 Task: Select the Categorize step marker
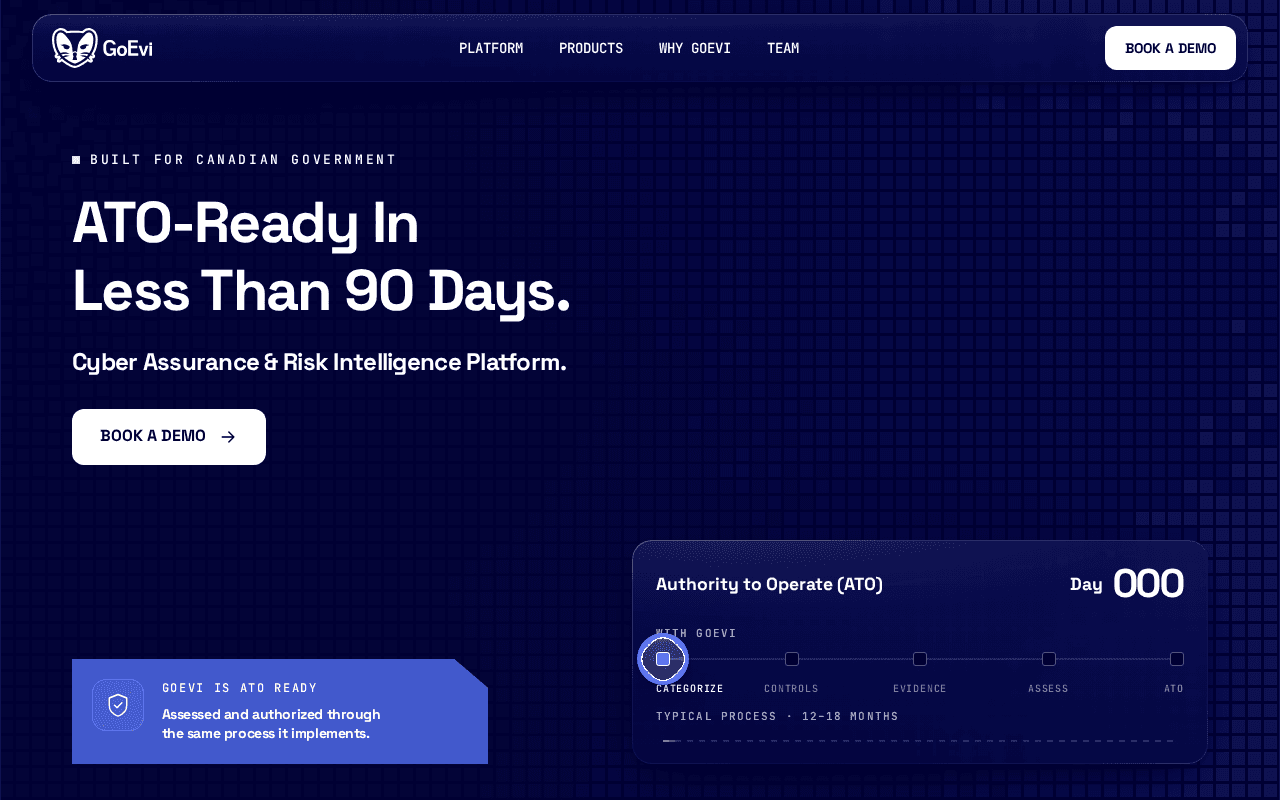click(x=663, y=659)
